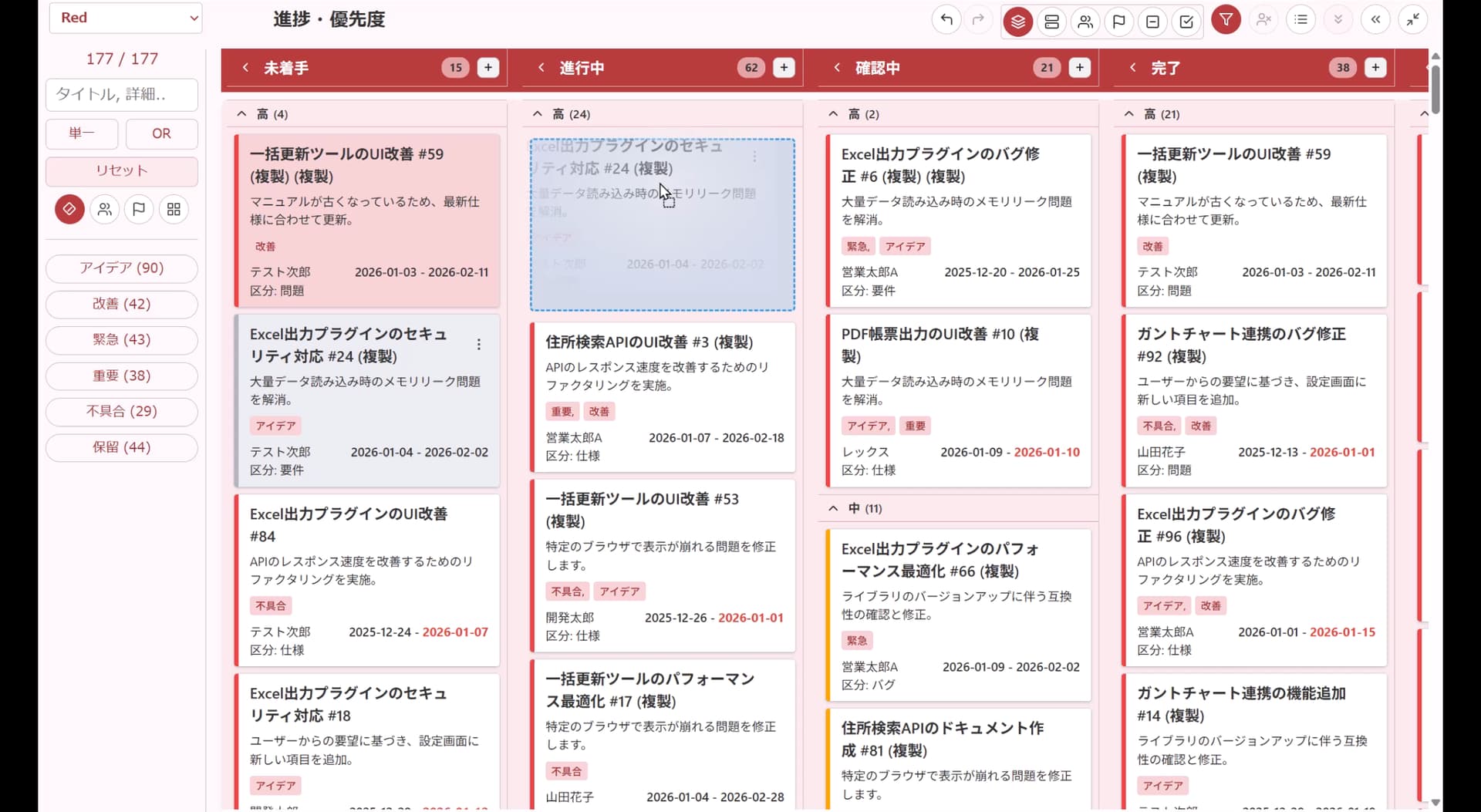Click the タイトル, 詳細 search field
Viewport: 1481px width, 812px height.
122,94
